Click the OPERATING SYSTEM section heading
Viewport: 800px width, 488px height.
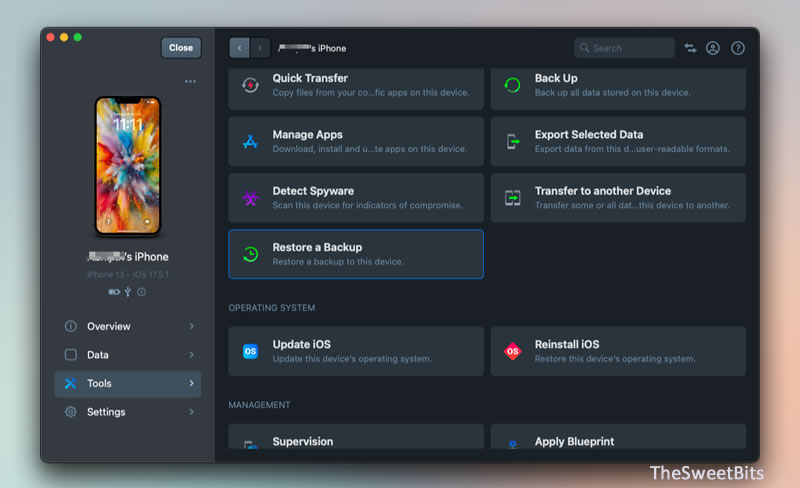pos(271,308)
